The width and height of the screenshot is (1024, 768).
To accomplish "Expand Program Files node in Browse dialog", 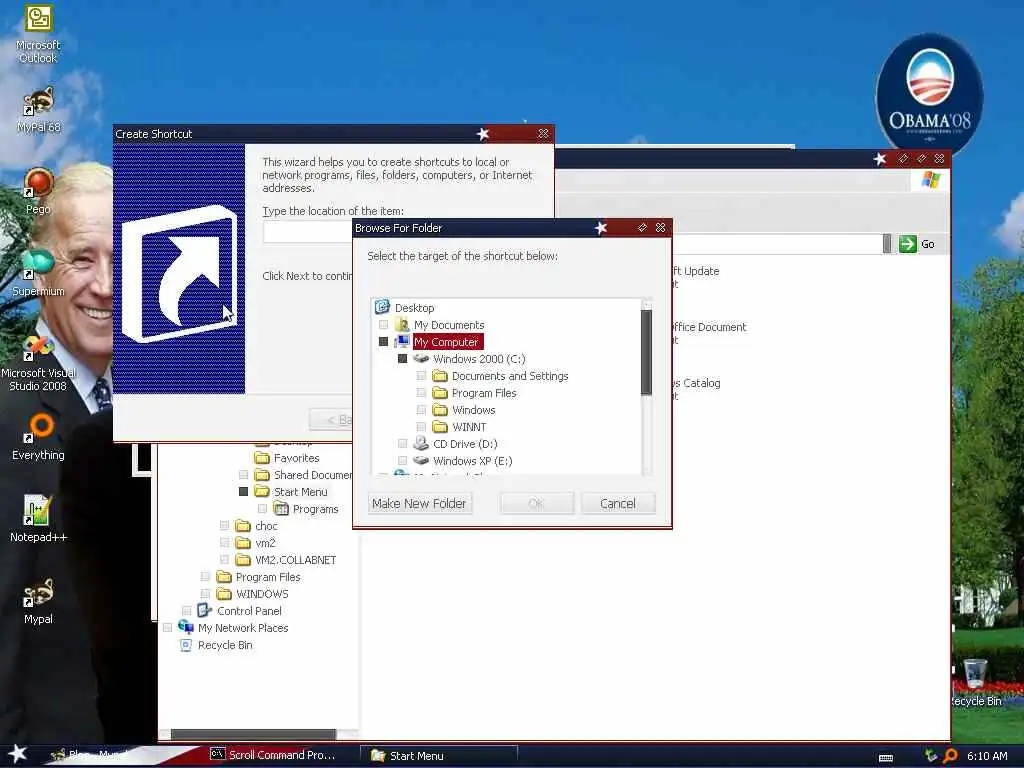I will [421, 392].
